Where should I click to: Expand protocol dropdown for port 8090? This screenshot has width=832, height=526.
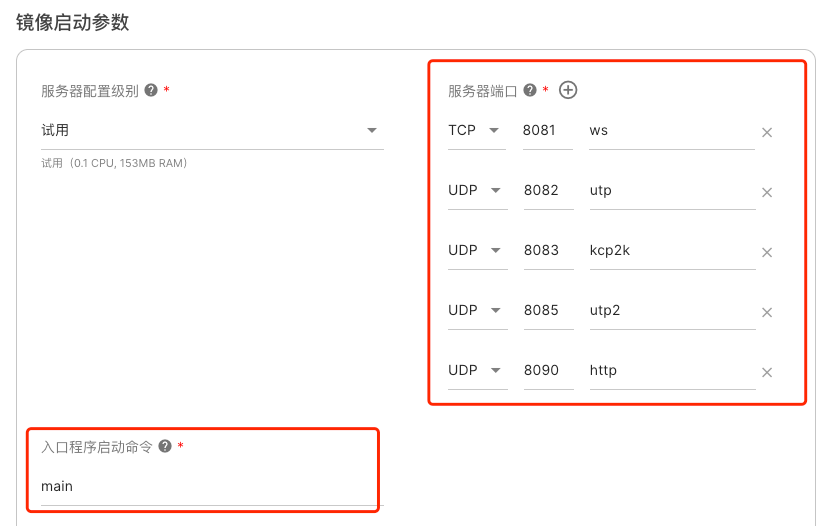pos(476,371)
